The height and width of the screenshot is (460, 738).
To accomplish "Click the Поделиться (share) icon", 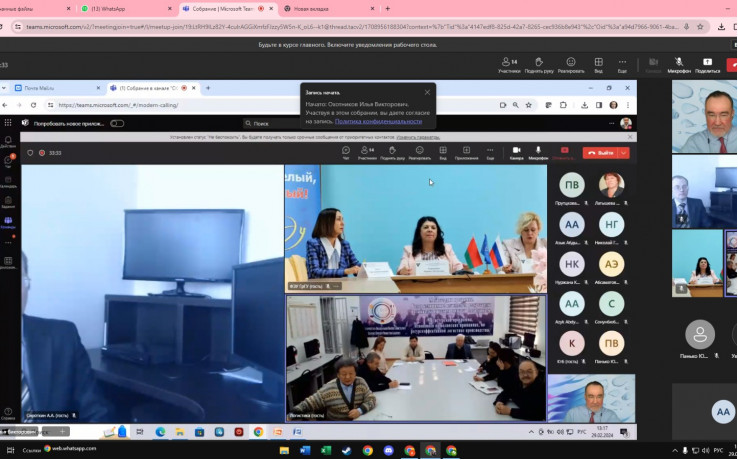I will pos(707,64).
